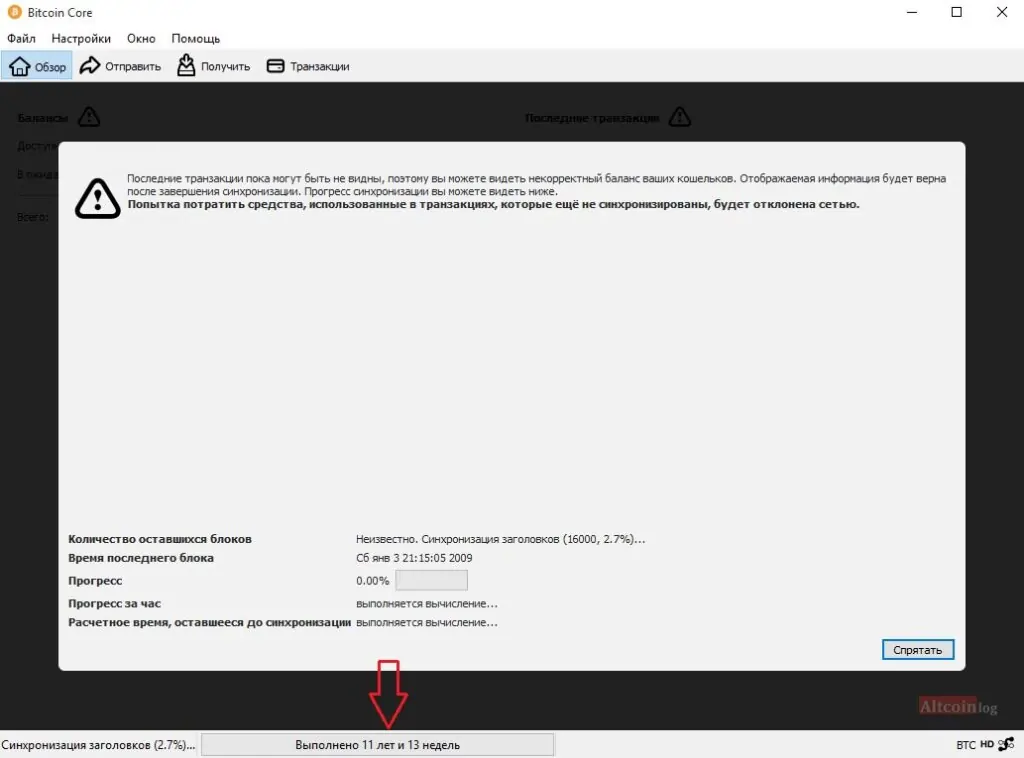Close the Bitcoin Core window
The image size is (1024, 758).
1002,12
